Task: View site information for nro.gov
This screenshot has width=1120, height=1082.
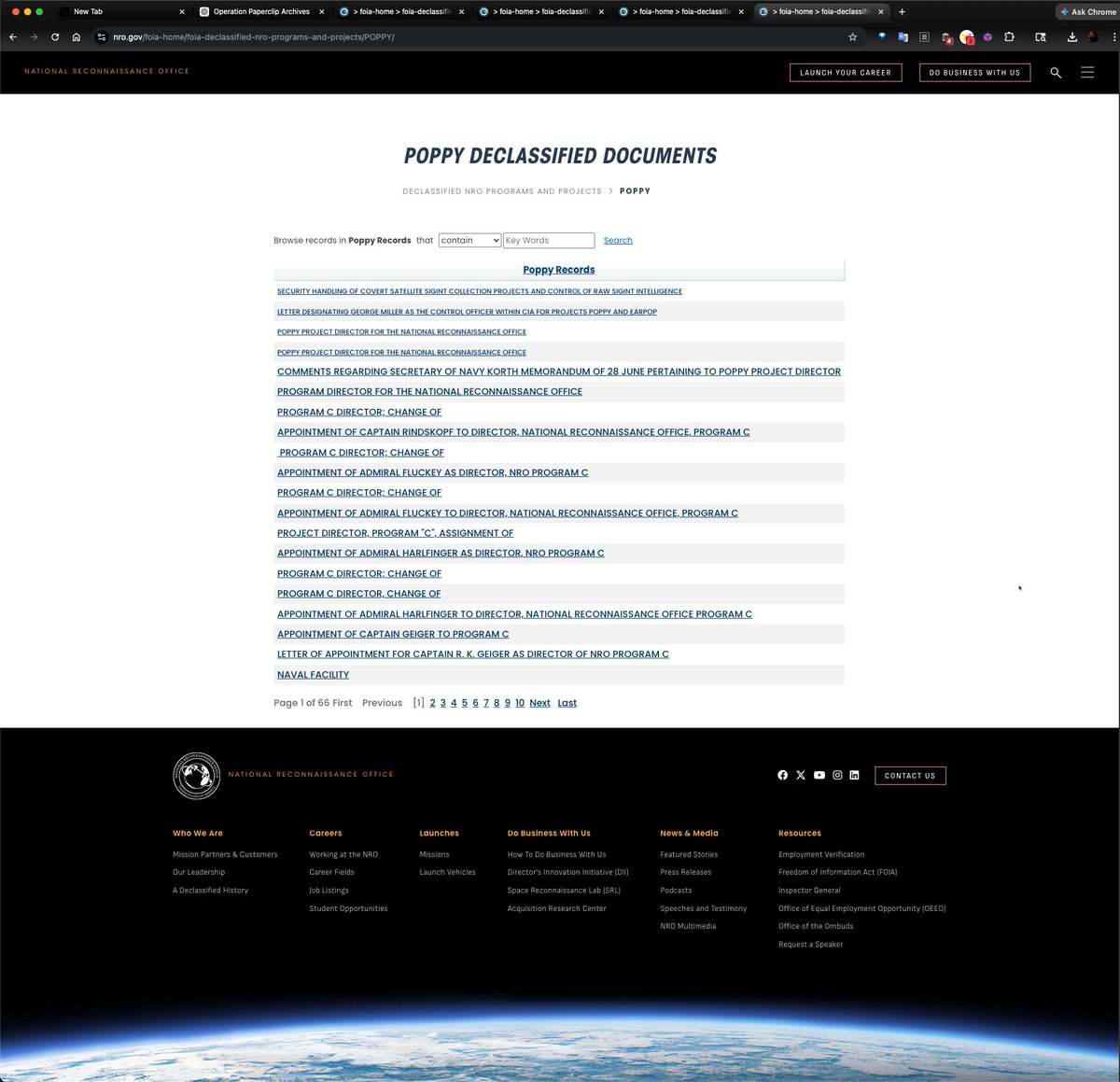Action: [x=102, y=37]
